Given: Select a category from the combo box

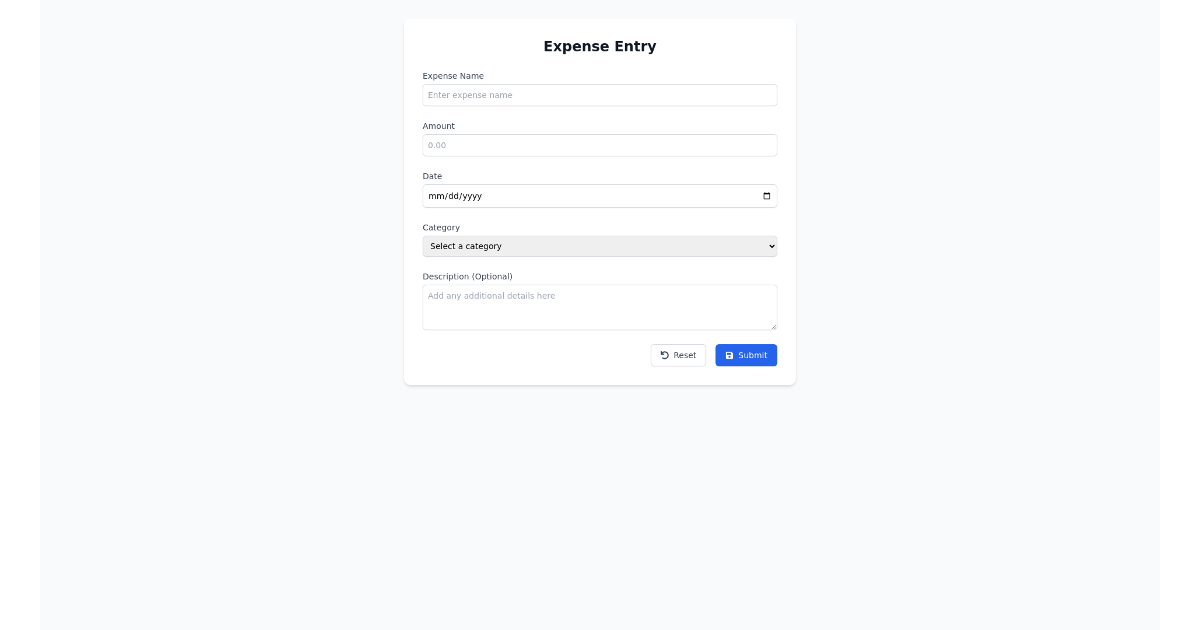Looking at the screenshot, I should (x=599, y=246).
